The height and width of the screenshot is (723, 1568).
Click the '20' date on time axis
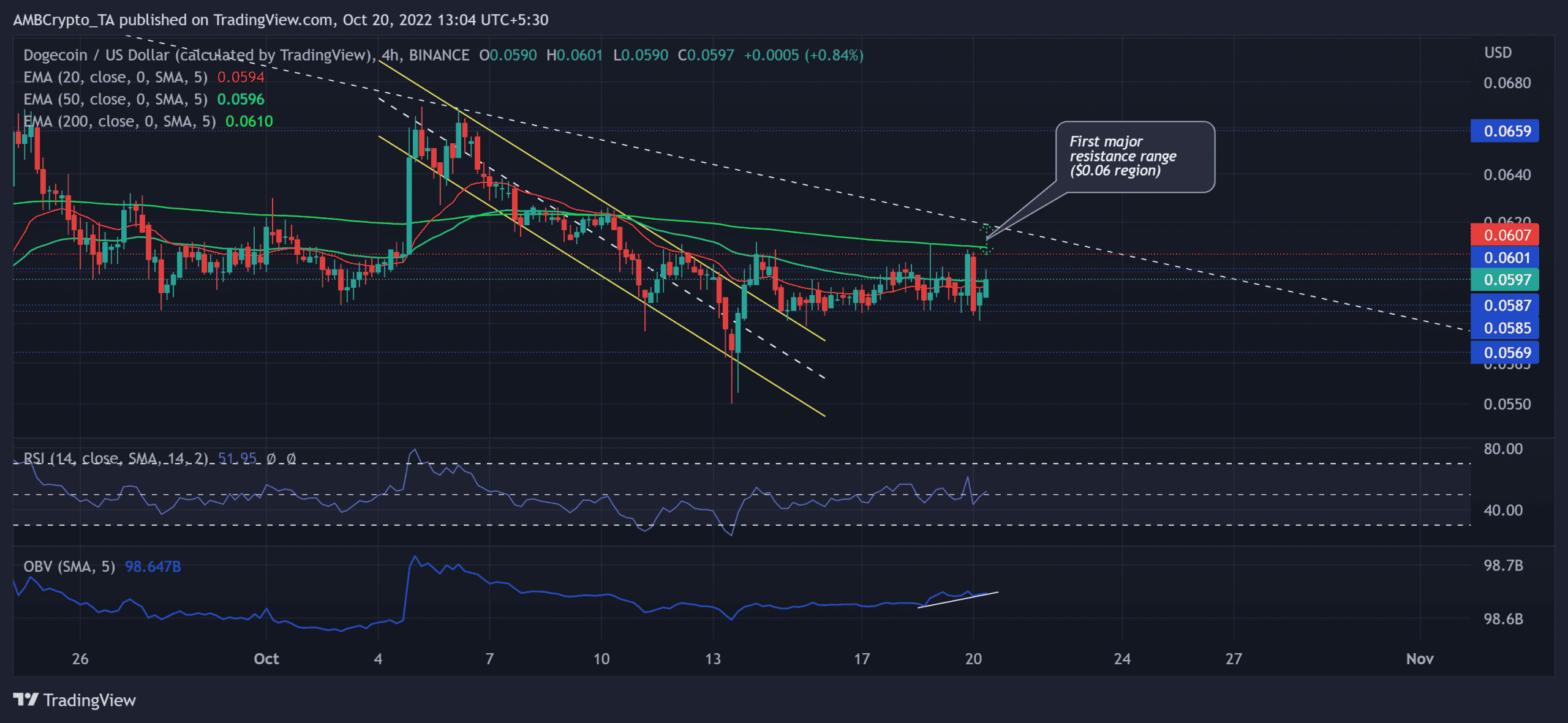(x=973, y=659)
